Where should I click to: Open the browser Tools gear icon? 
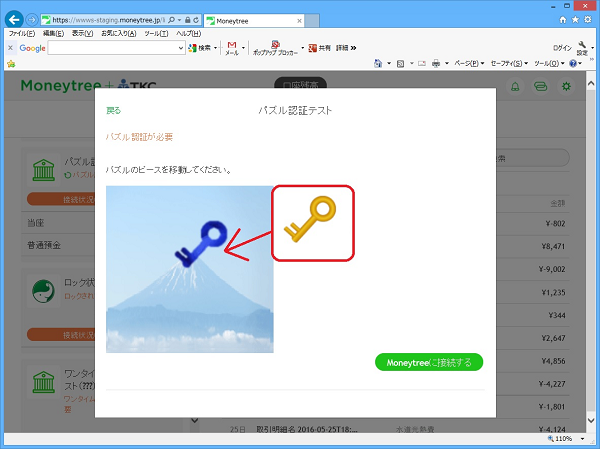[588, 20]
